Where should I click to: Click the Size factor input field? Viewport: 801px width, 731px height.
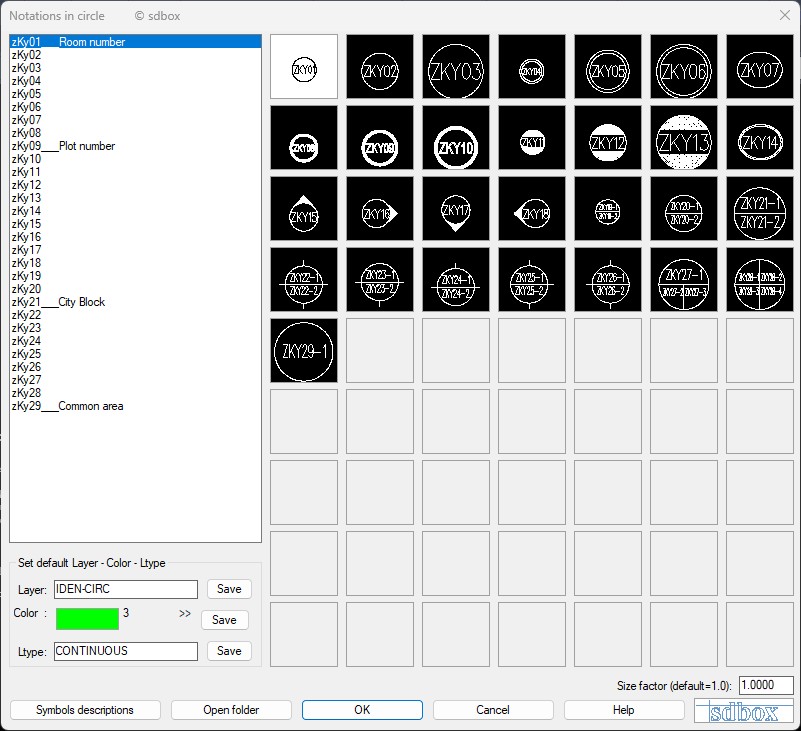coord(766,685)
